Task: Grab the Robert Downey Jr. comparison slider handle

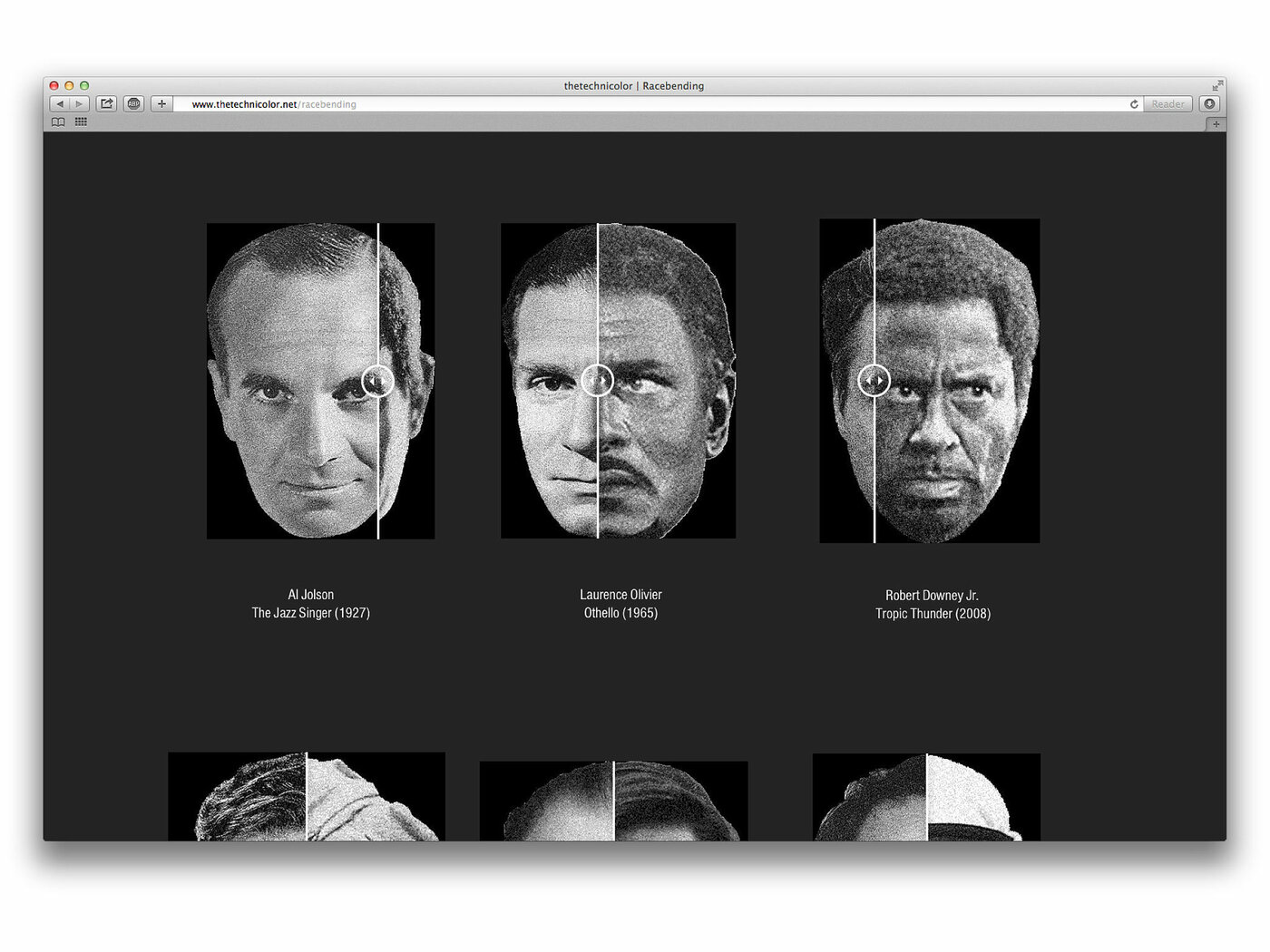Action: [874, 381]
